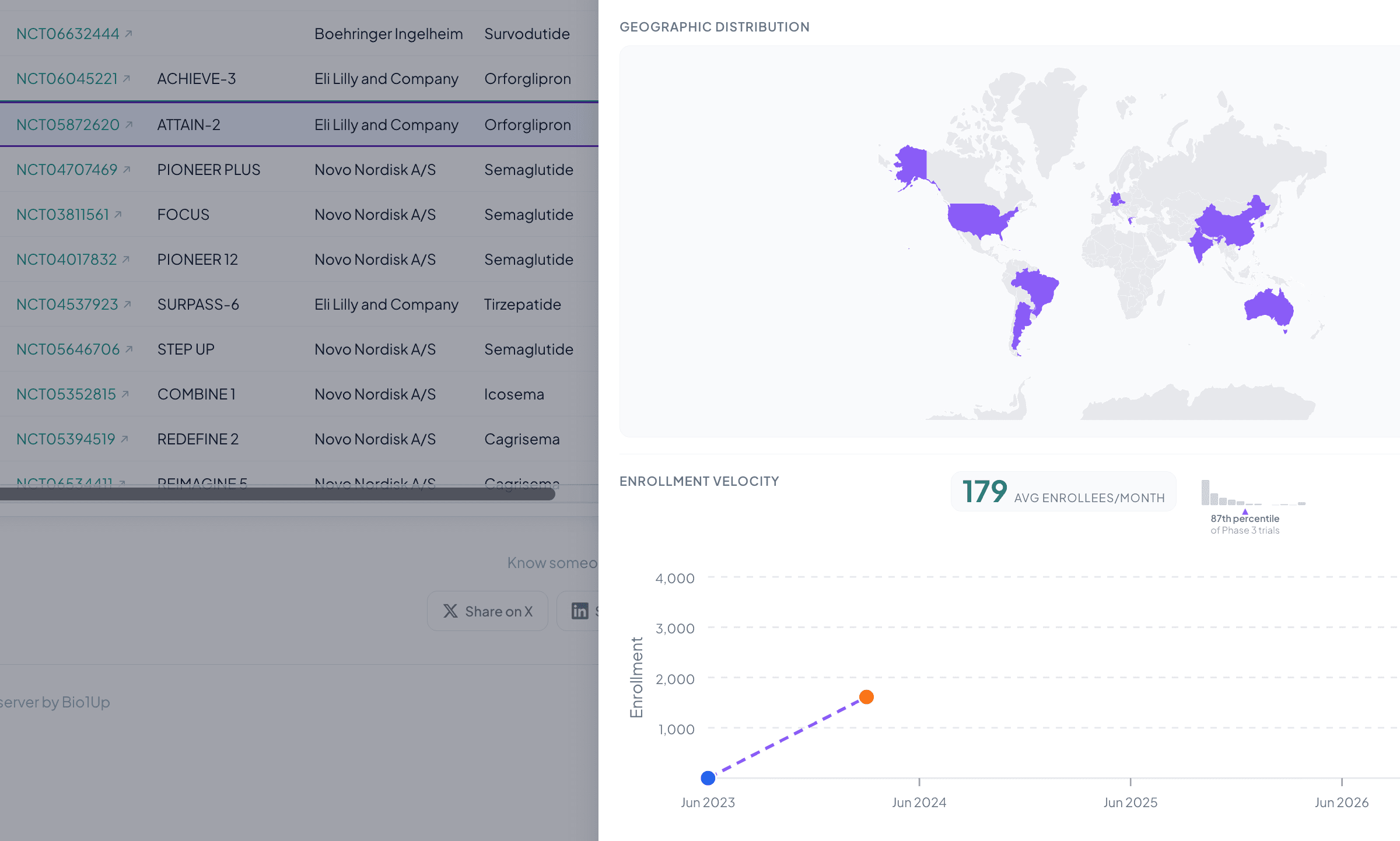The image size is (1400, 841).
Task: Select the Icosema drug cell
Action: click(x=514, y=394)
